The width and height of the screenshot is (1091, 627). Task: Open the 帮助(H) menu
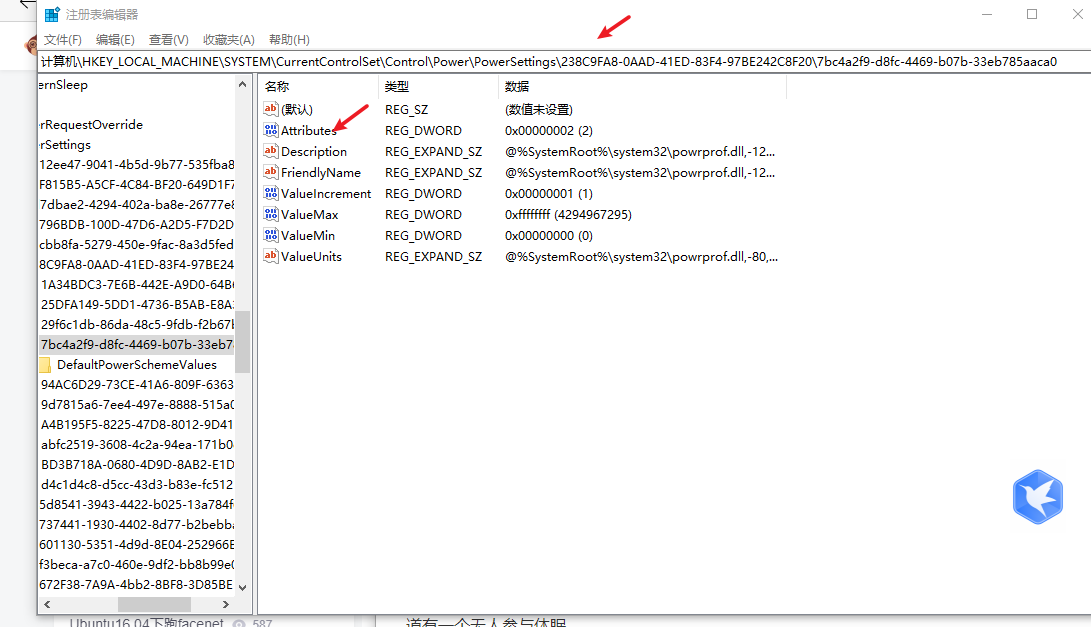(289, 40)
